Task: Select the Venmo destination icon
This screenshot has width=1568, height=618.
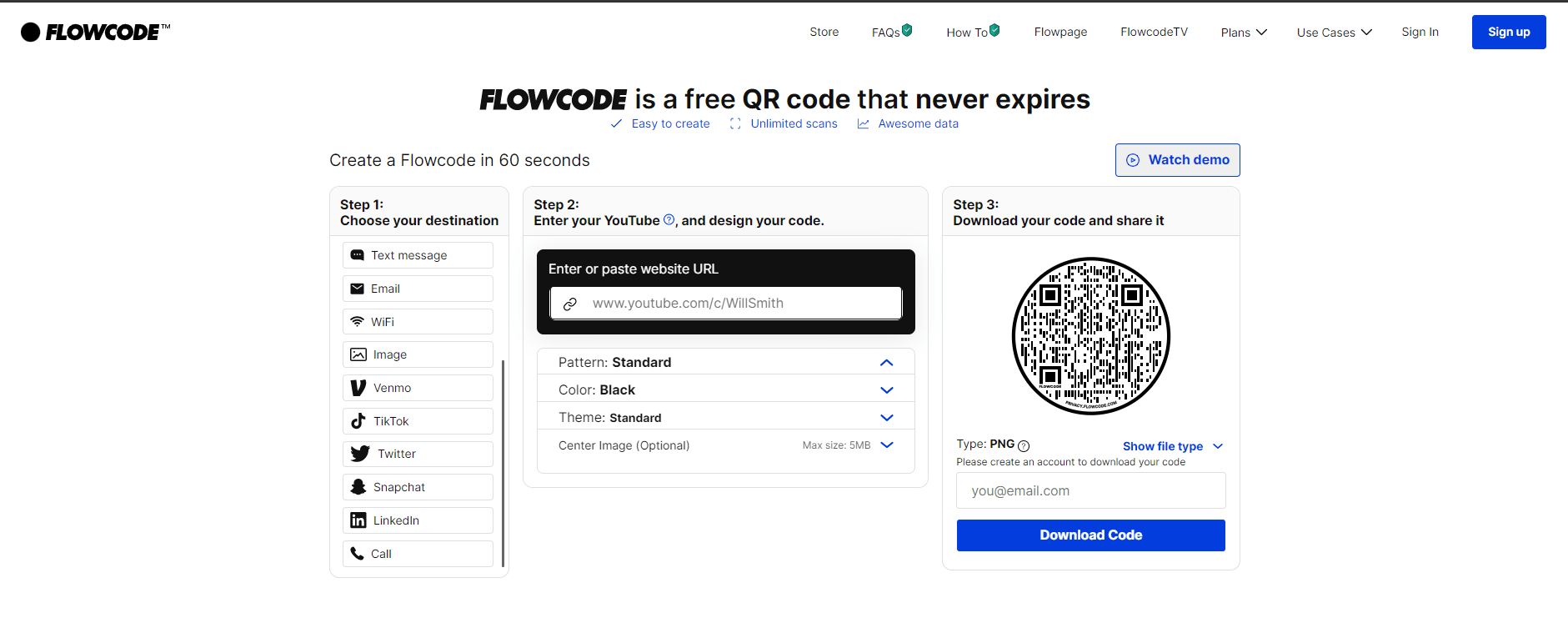Action: [x=358, y=387]
